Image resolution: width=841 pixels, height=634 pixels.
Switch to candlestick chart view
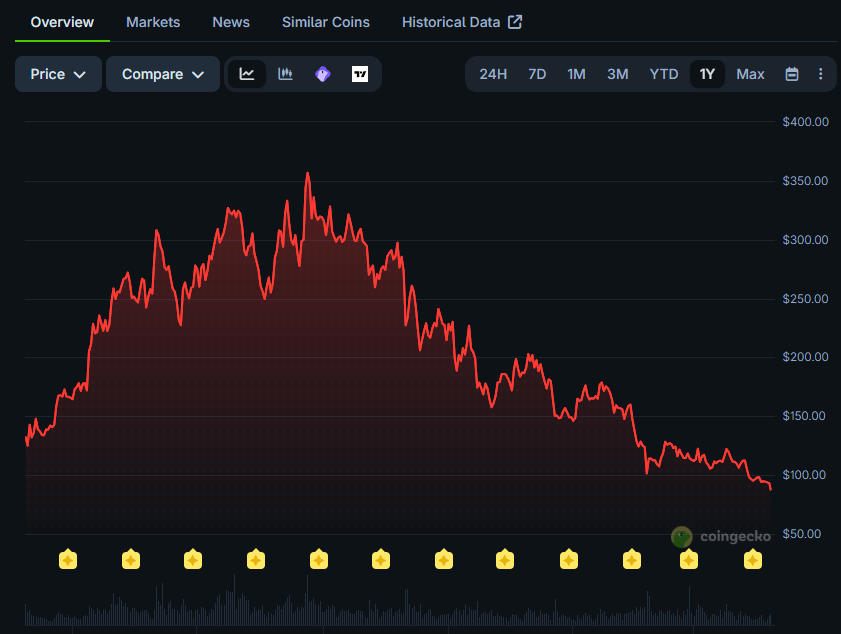(285, 74)
